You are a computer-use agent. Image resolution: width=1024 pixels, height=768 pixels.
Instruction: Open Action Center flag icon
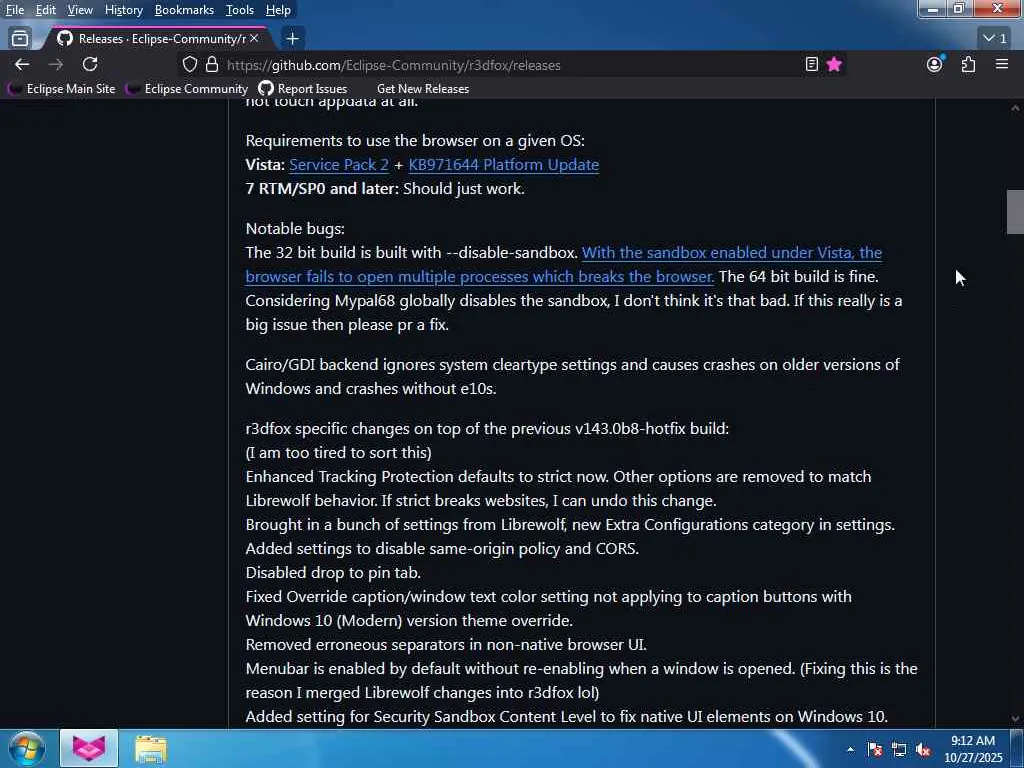pos(875,750)
